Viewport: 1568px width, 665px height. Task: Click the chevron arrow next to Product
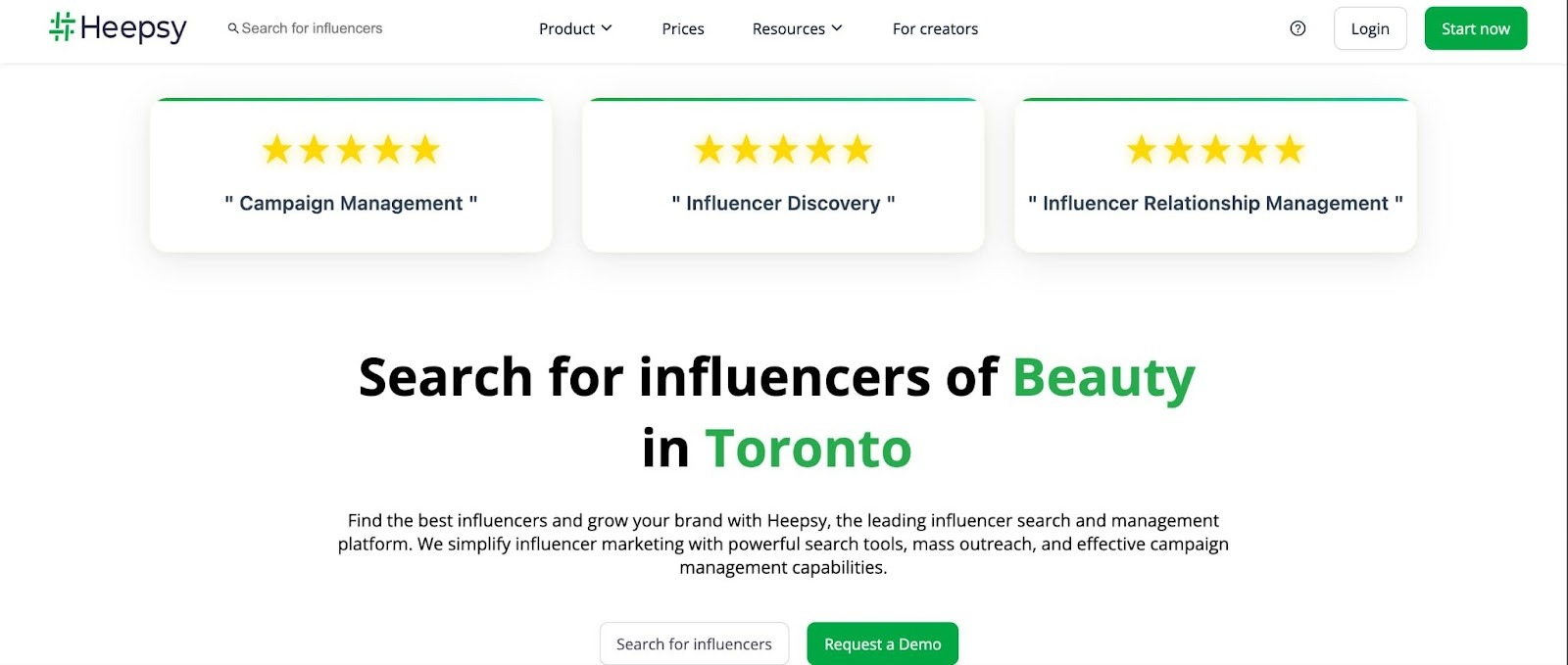(607, 28)
